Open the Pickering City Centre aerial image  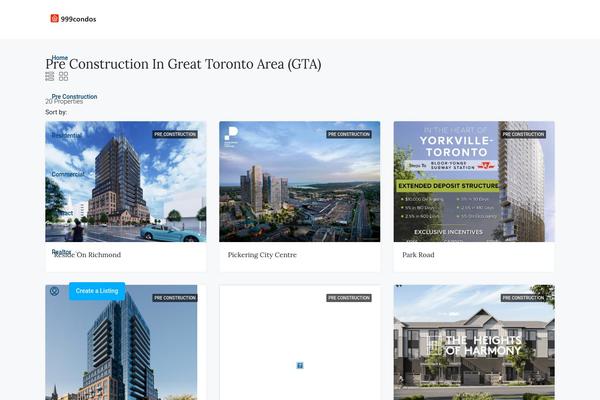pyautogui.click(x=300, y=181)
